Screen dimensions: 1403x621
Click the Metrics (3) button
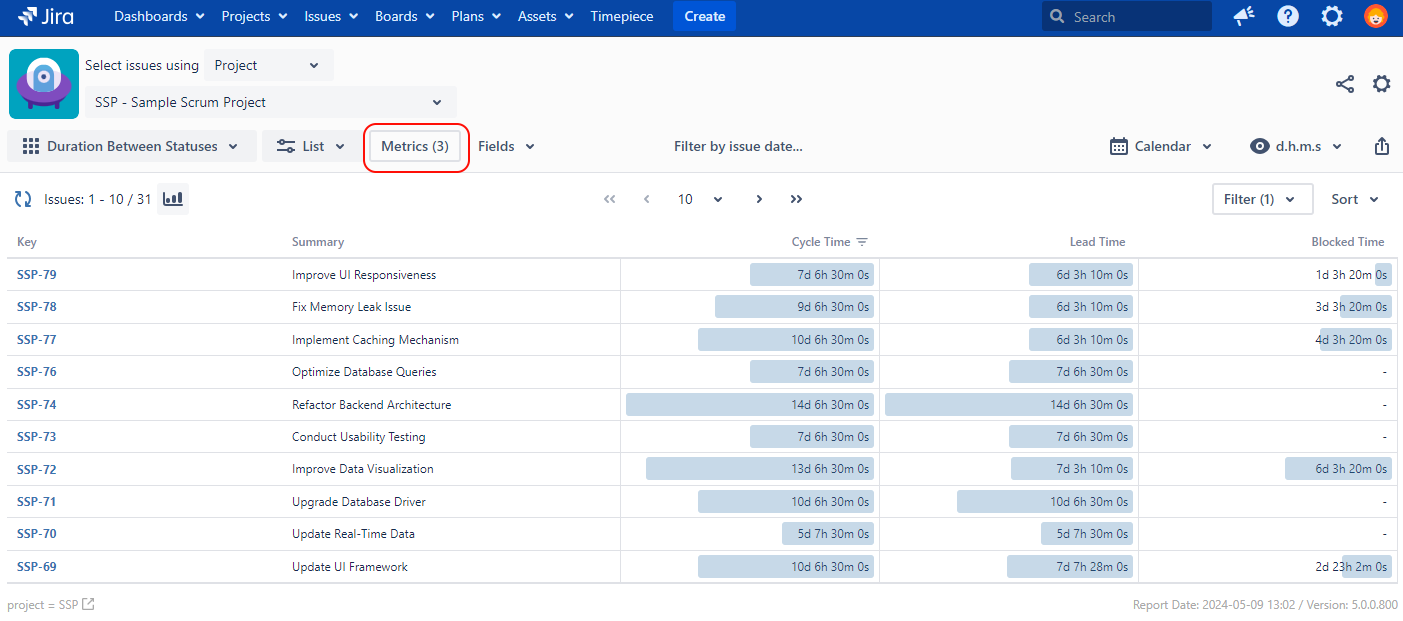pyautogui.click(x=415, y=146)
